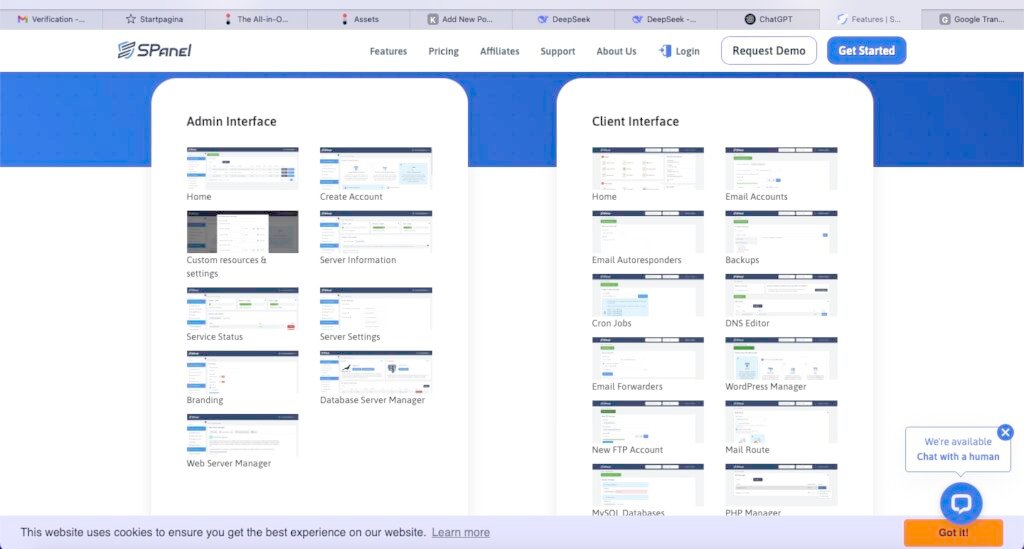This screenshot has width=1024, height=549.
Task: View the Cron Jobs screenshot thumbnail
Action: [x=647, y=295]
